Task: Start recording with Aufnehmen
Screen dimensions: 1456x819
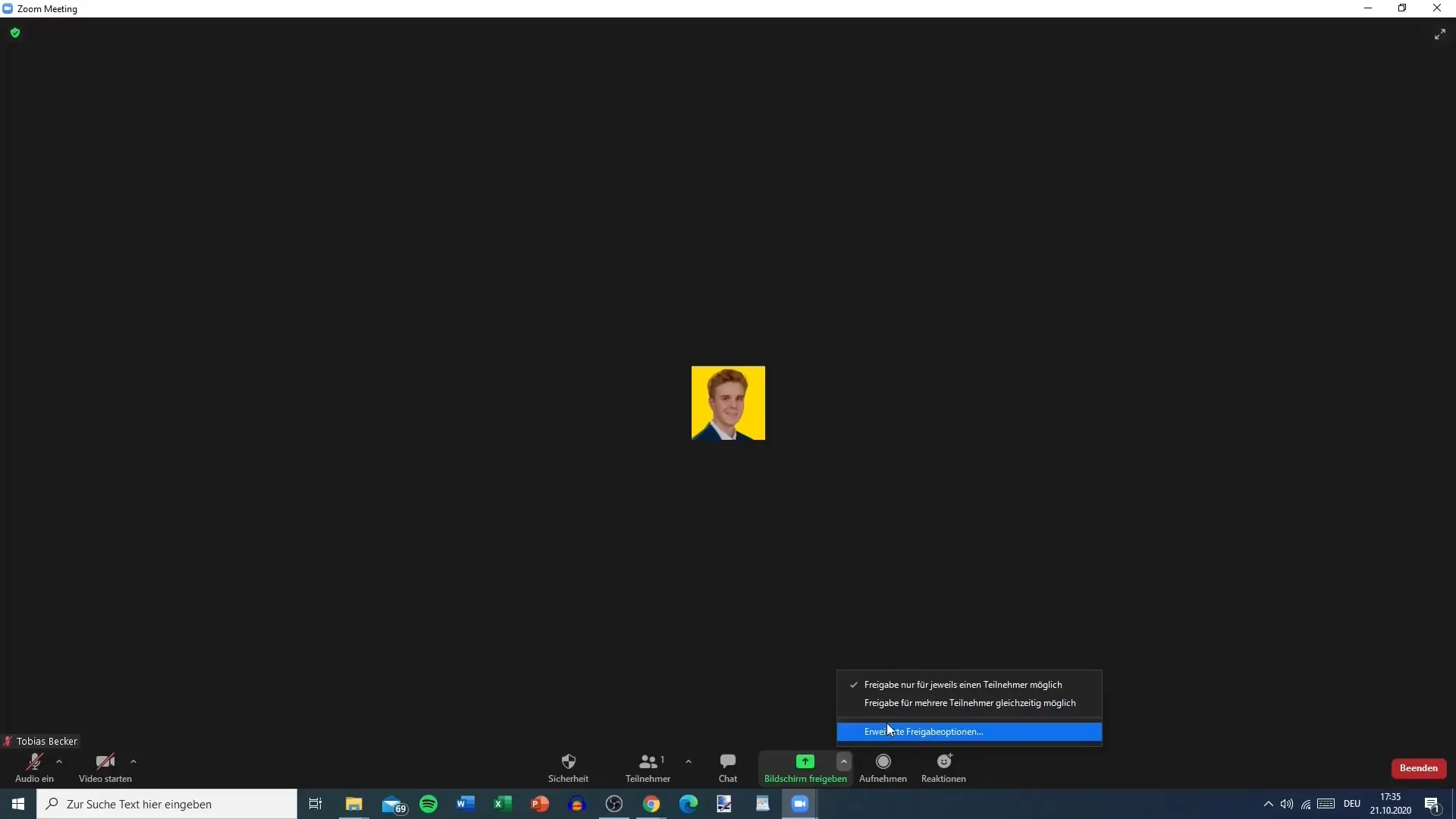Action: [883, 767]
